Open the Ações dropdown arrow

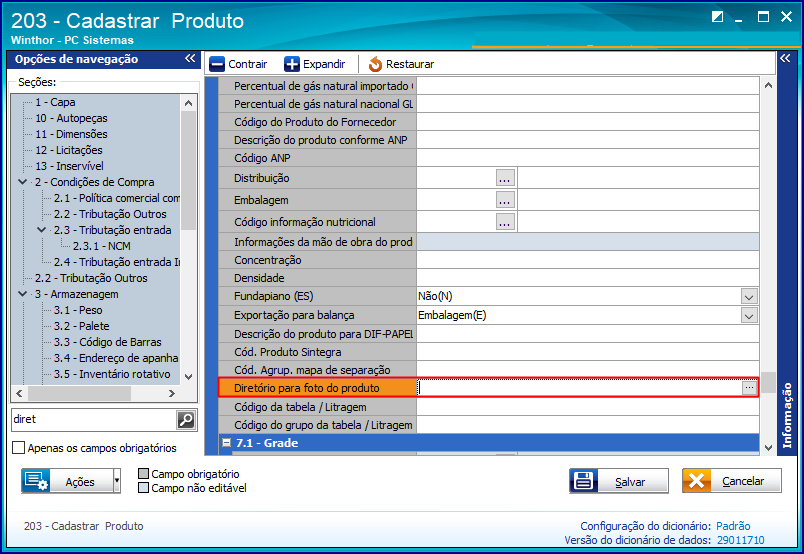117,481
